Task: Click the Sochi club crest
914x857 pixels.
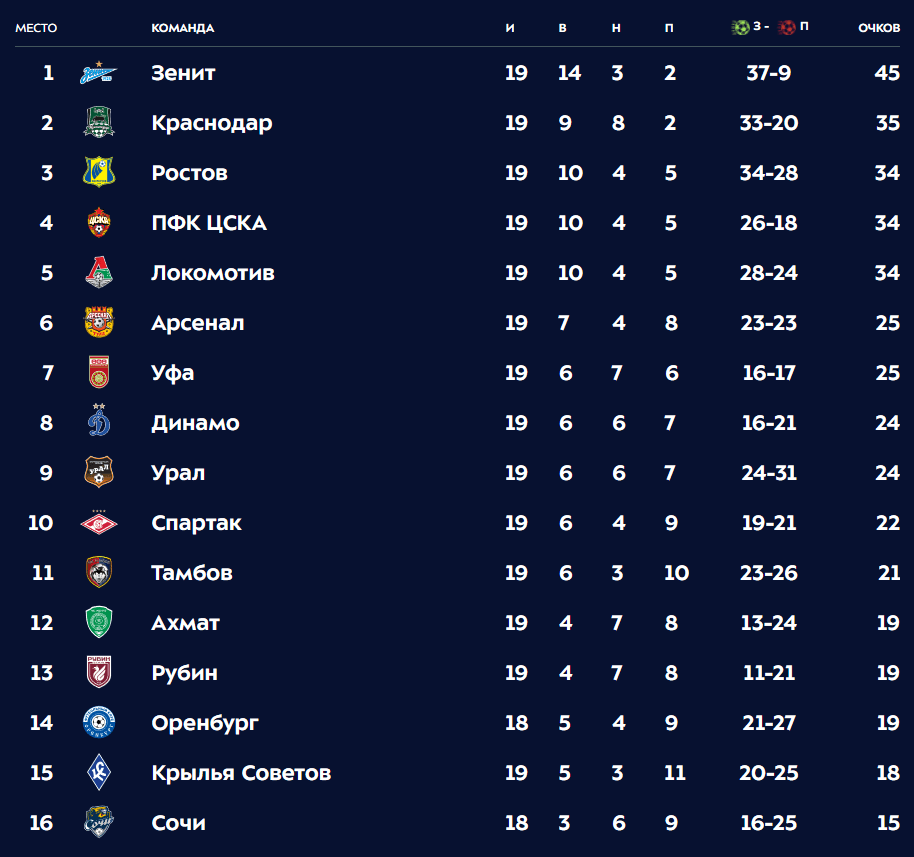Action: (99, 822)
